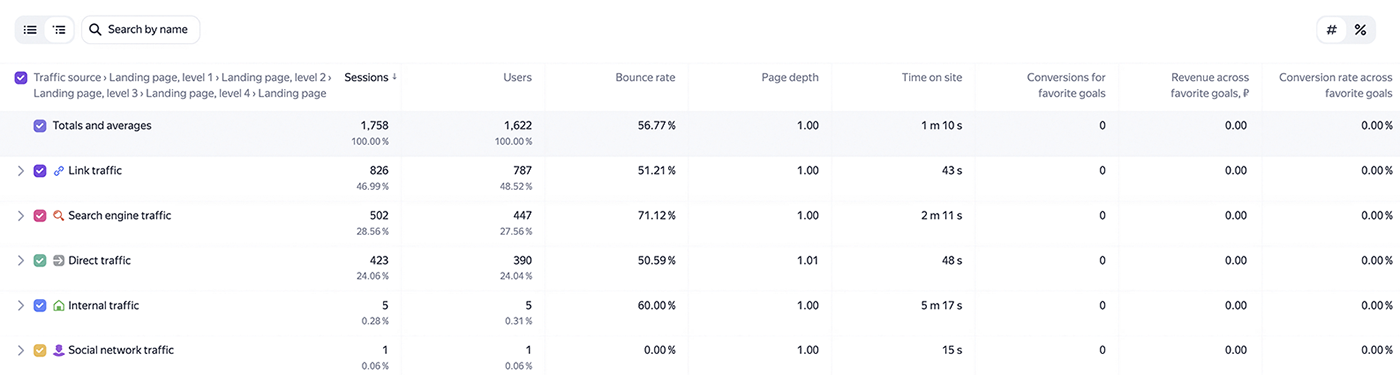Click Search engine sessions value 502
Viewport: 1400px width, 375px height.
[x=379, y=216]
